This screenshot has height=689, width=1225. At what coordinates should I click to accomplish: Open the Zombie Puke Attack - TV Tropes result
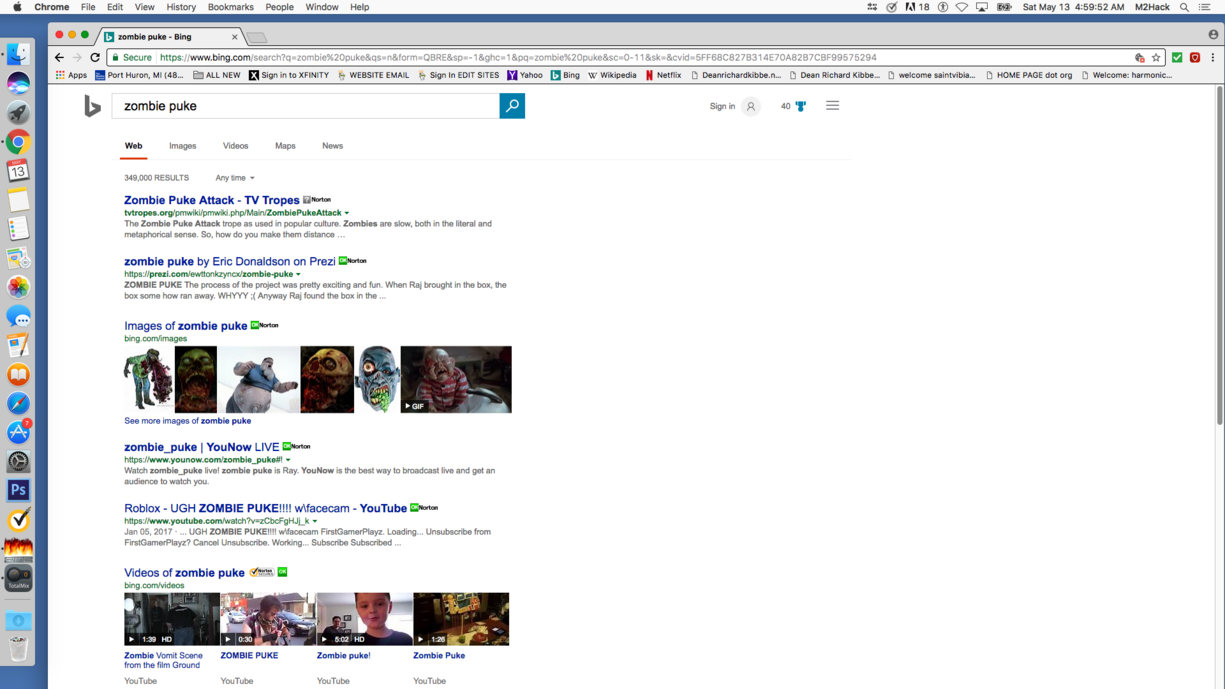pos(212,200)
